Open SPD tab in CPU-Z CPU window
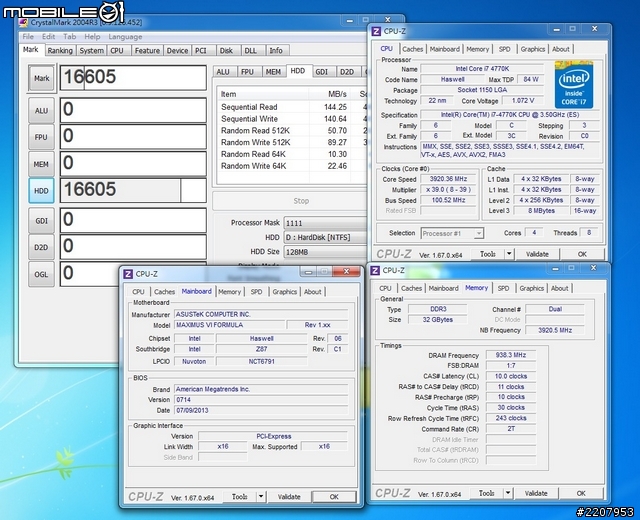 coord(505,49)
